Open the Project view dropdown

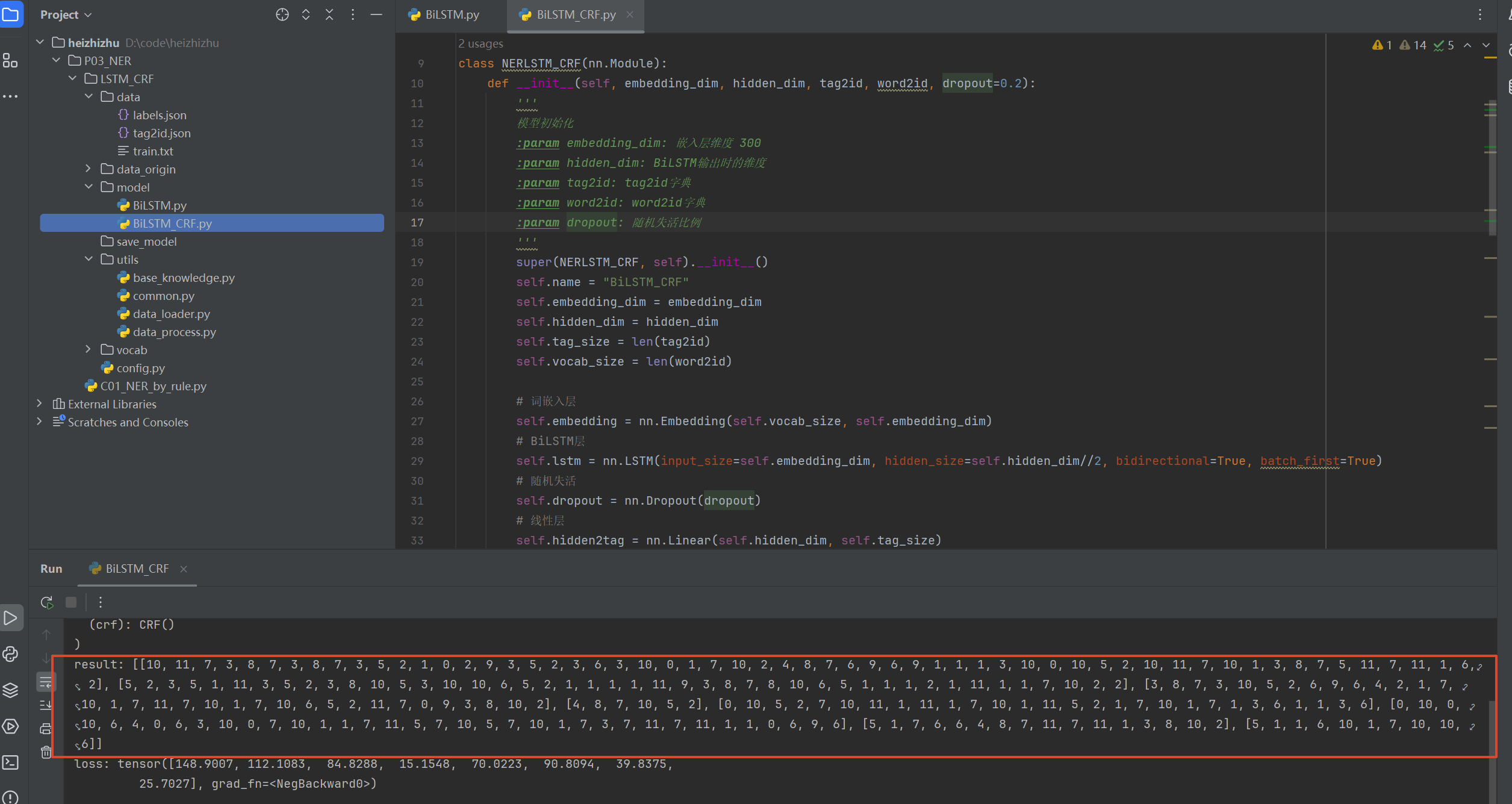66,14
